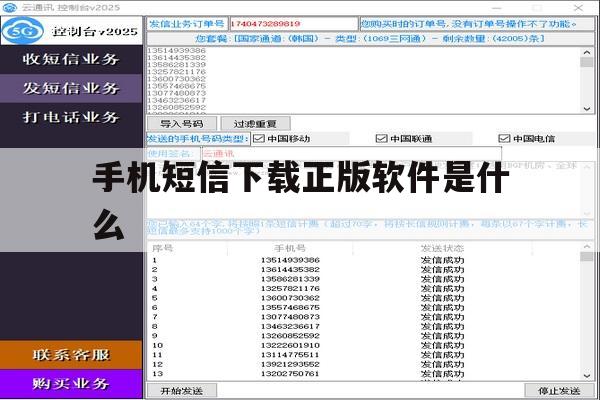Click phone number list scroll down arrow
The width and height of the screenshot is (600, 400).
[x=587, y=109]
